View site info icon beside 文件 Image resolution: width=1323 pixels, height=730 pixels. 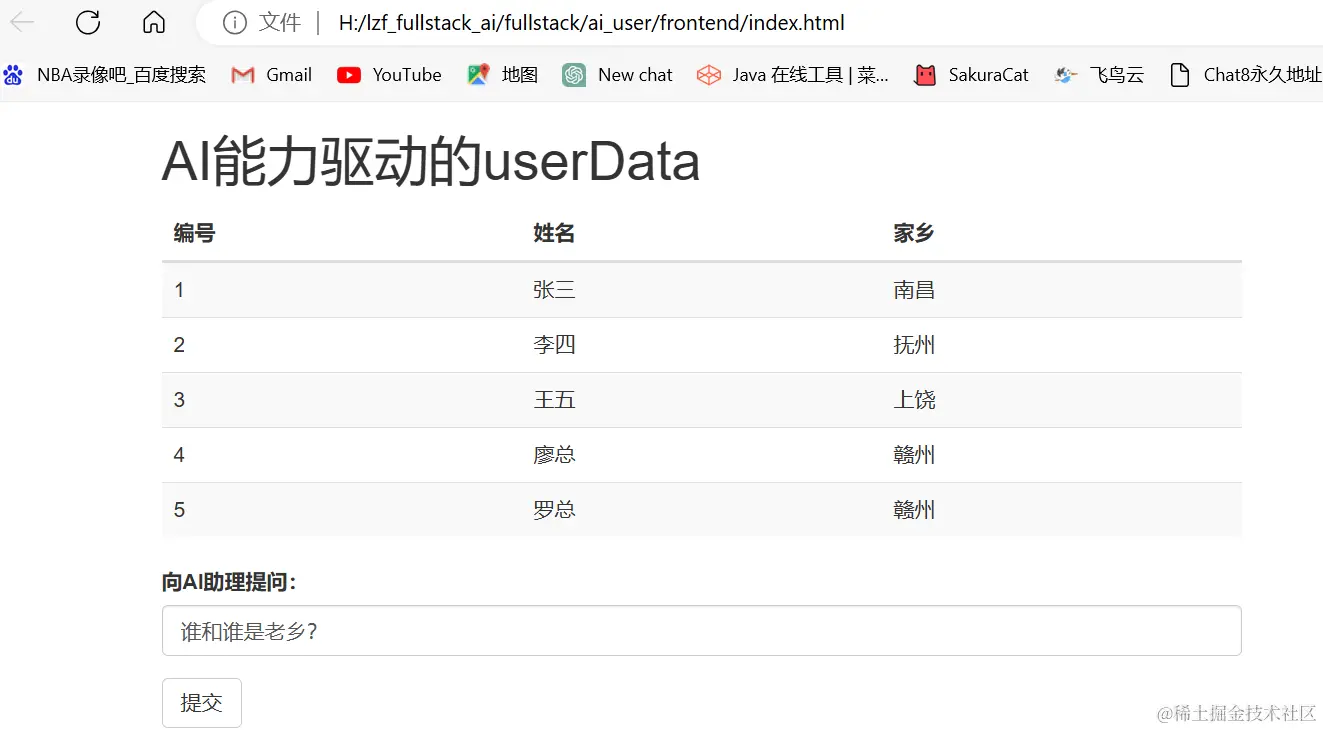234,23
